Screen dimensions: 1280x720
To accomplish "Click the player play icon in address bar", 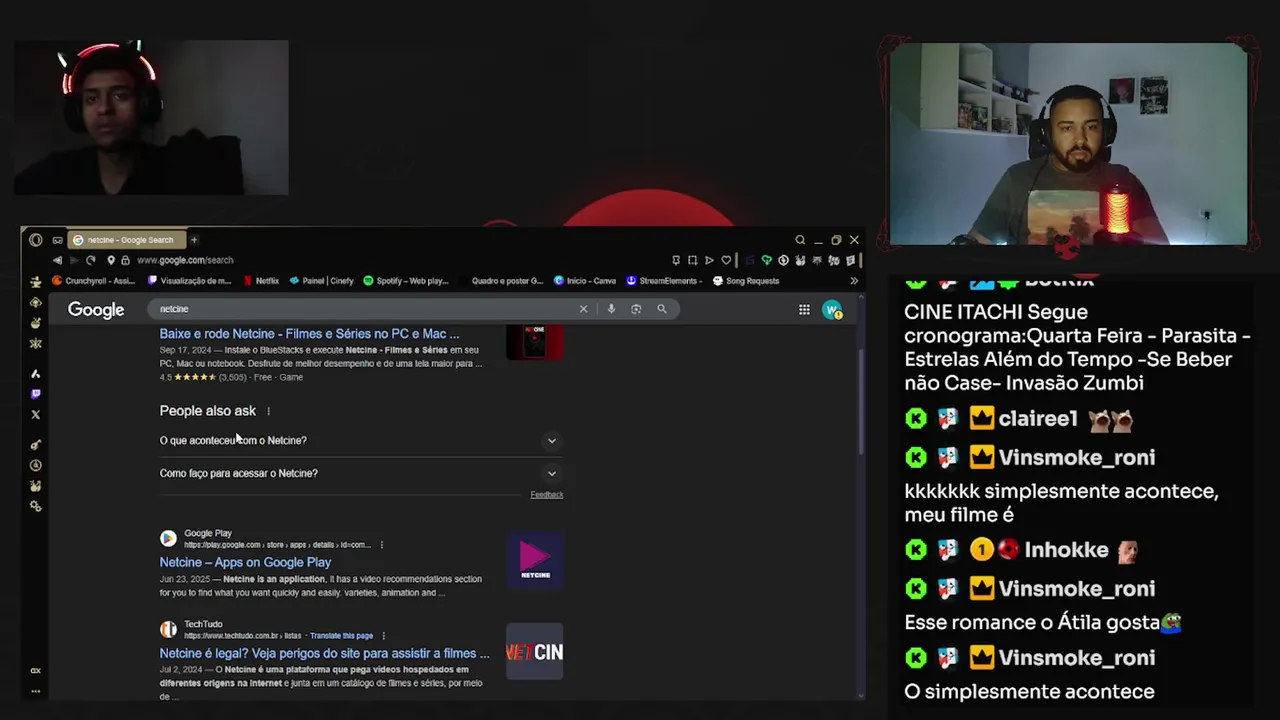I will pyautogui.click(x=709, y=260).
